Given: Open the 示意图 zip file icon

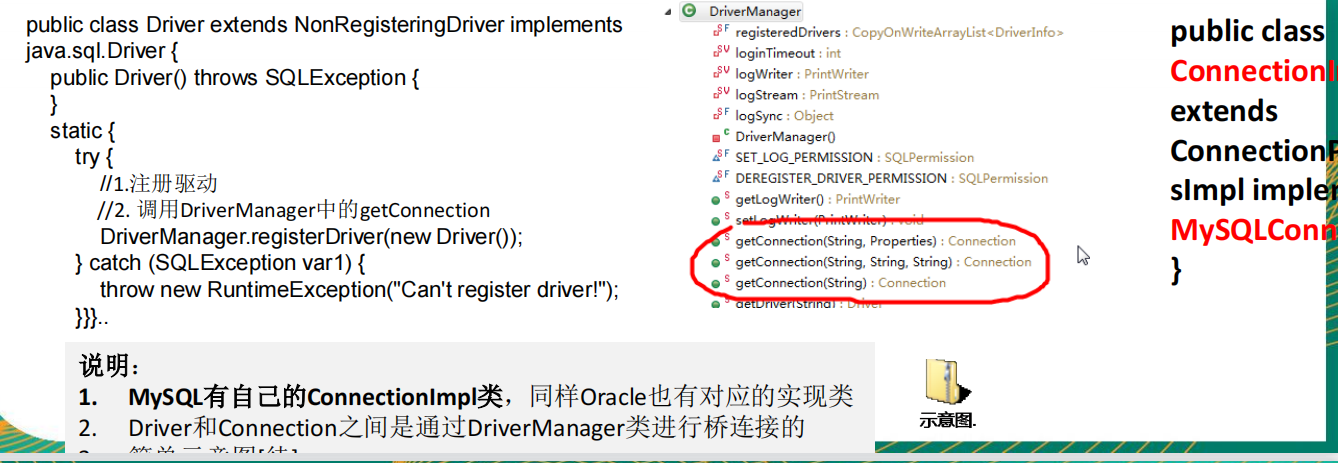Looking at the screenshot, I should (945, 381).
